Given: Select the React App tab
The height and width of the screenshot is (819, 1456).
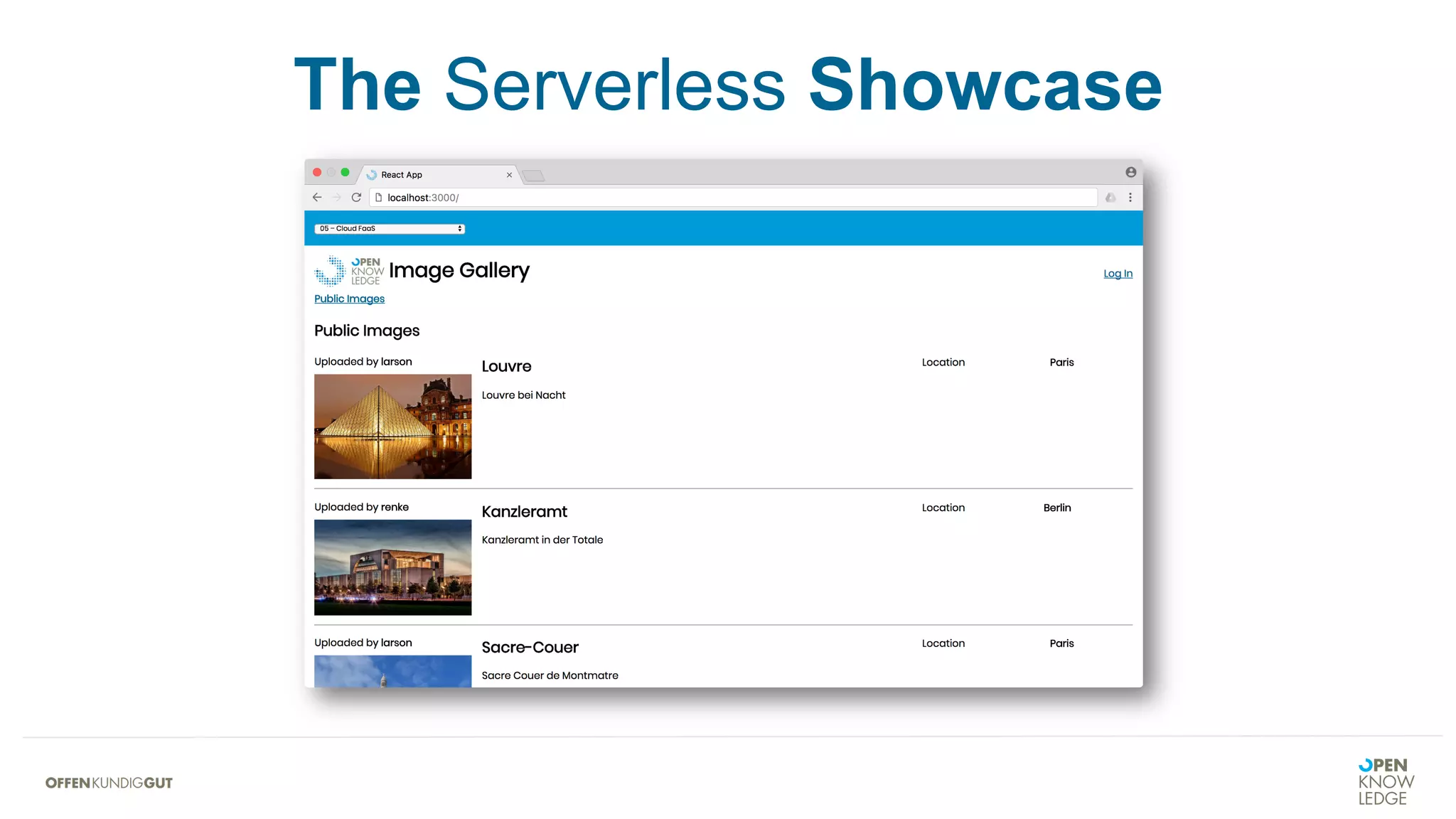Looking at the screenshot, I should point(439,175).
